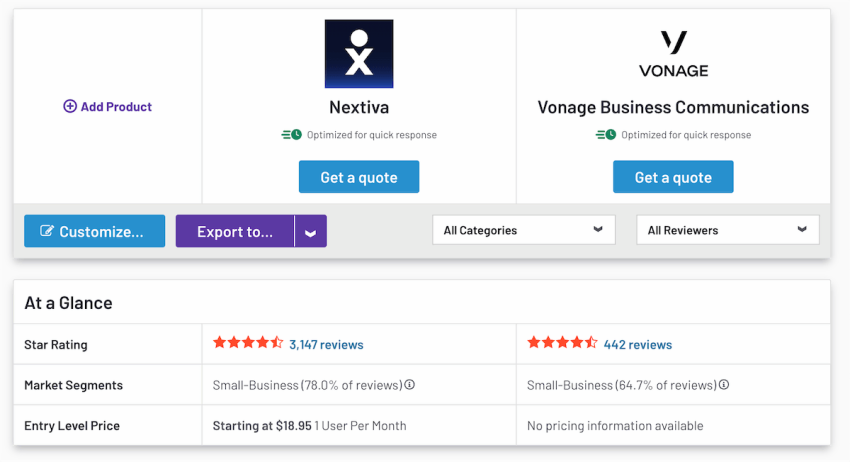Click the Add Product plus icon

(70, 106)
